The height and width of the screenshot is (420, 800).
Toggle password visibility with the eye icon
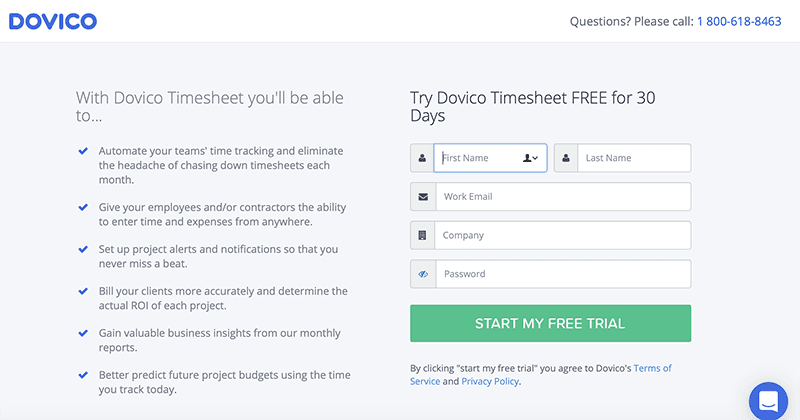pos(422,274)
